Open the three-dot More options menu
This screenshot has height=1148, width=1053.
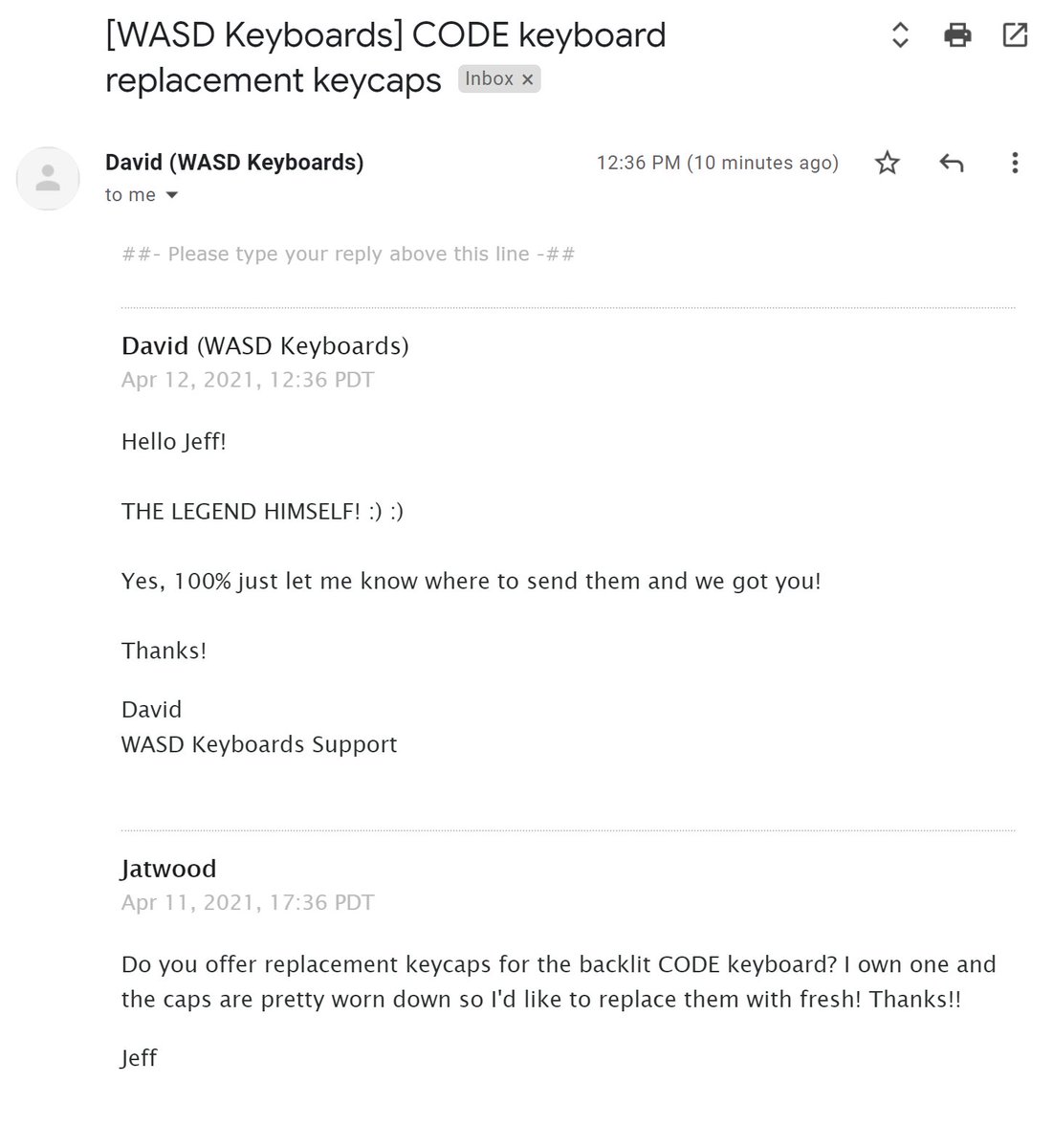[1015, 163]
